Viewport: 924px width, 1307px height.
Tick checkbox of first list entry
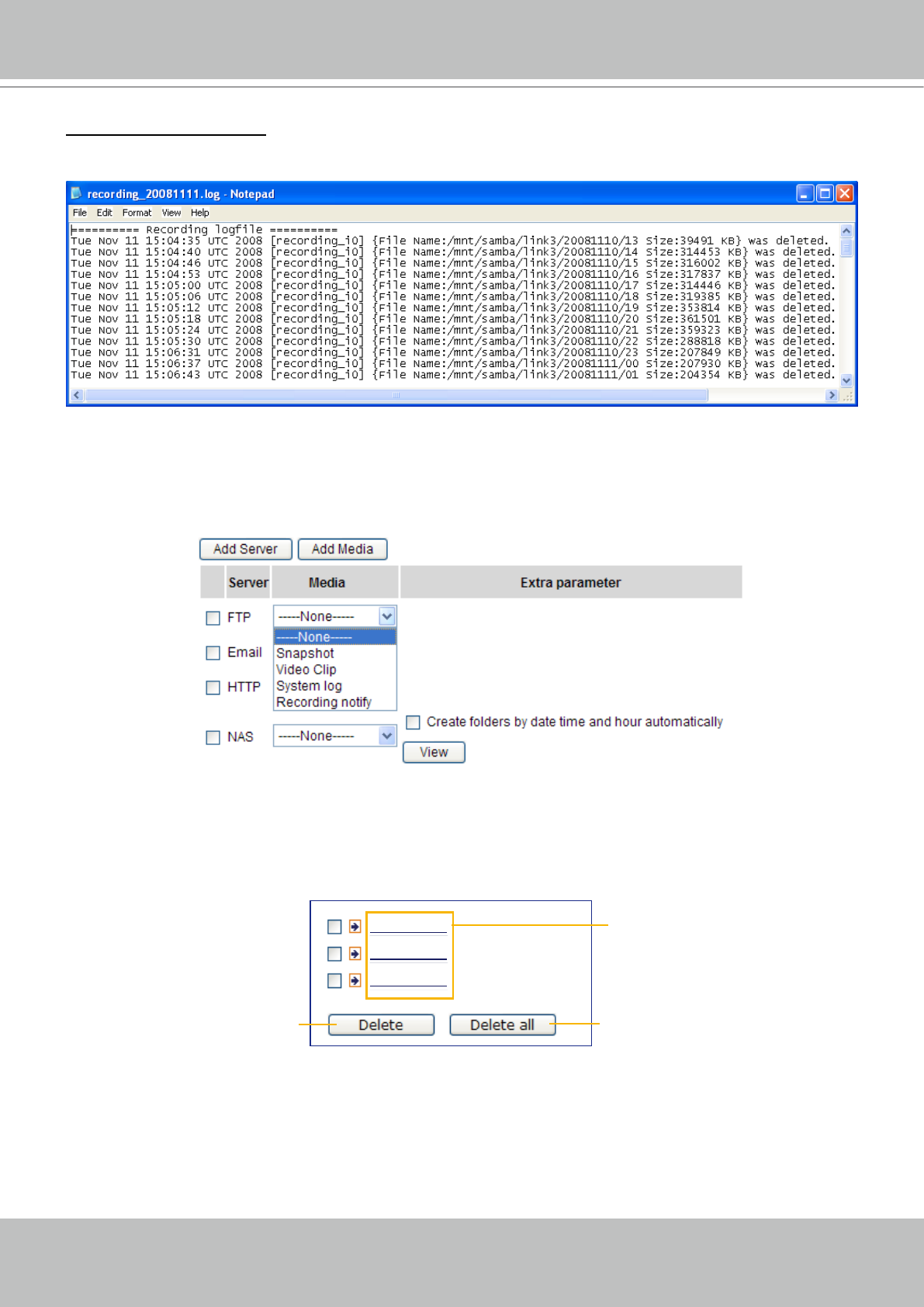[x=334, y=927]
